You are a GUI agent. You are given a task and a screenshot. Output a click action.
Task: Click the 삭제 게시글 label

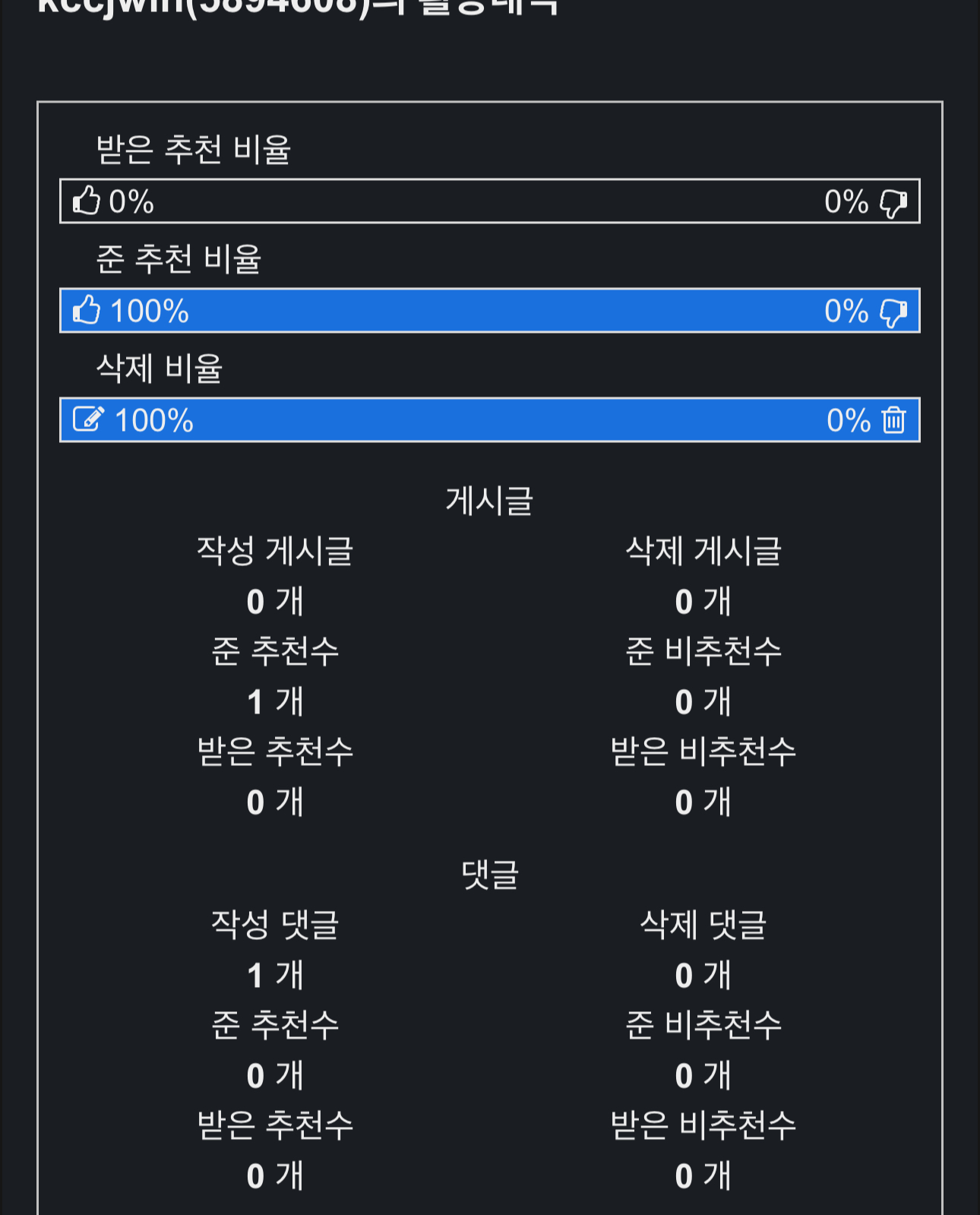(x=703, y=551)
